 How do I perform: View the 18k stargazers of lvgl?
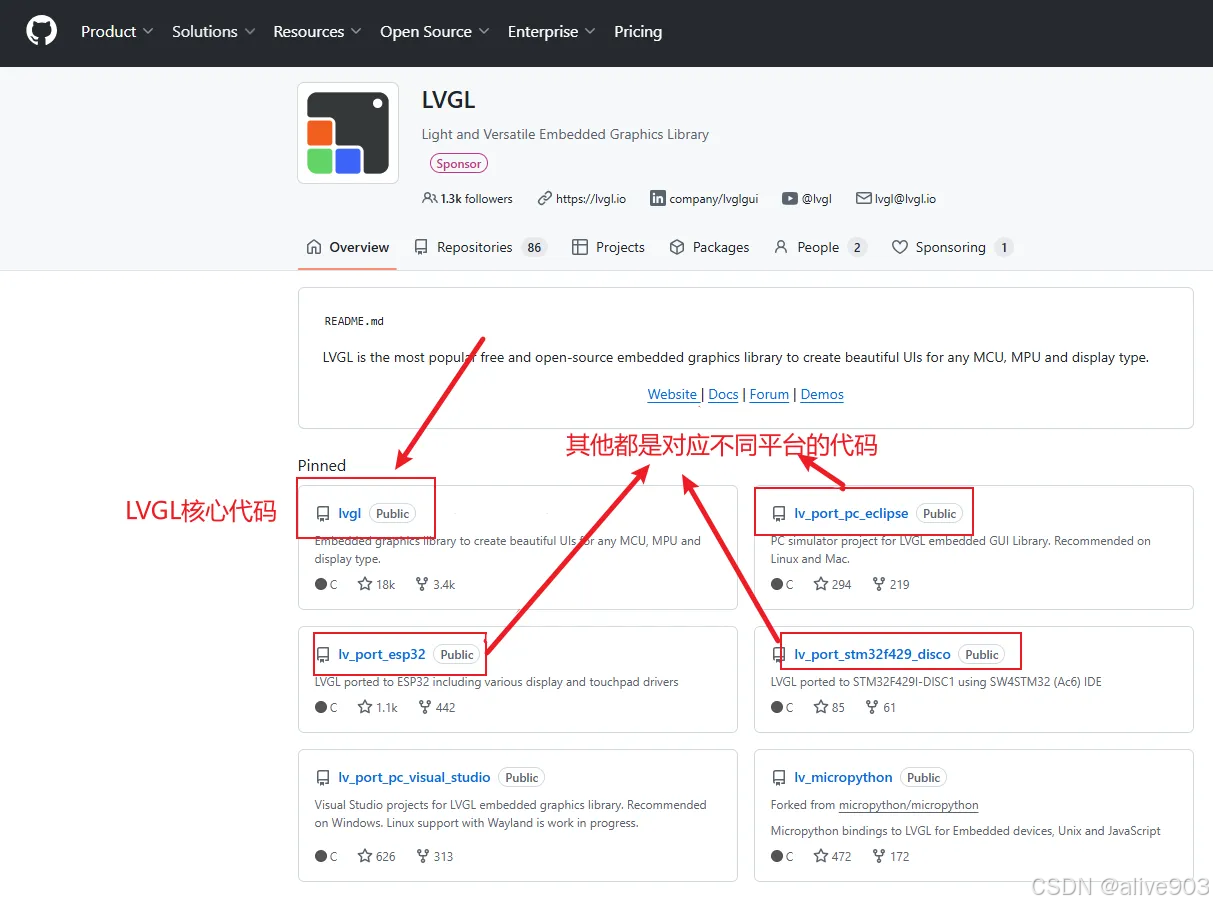(377, 584)
